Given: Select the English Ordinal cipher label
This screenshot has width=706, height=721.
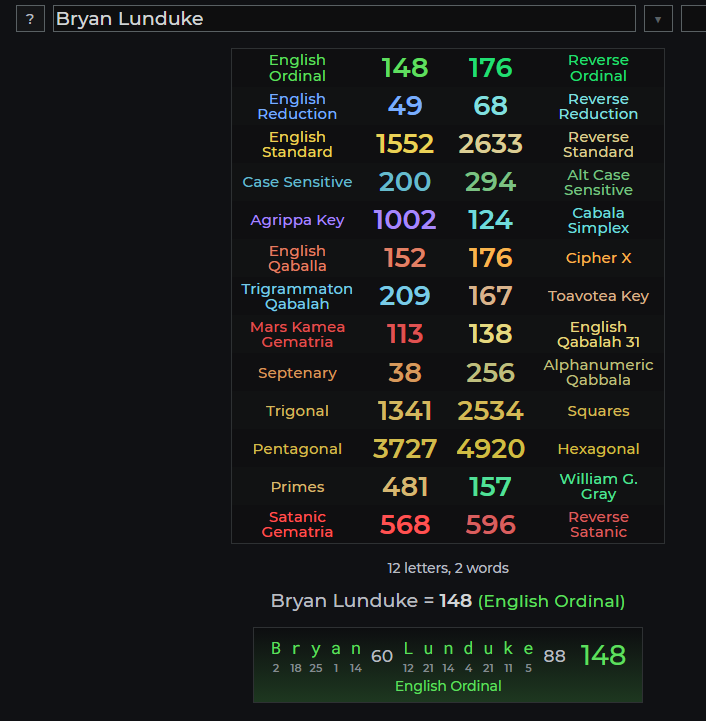Looking at the screenshot, I should pyautogui.click(x=297, y=68).
